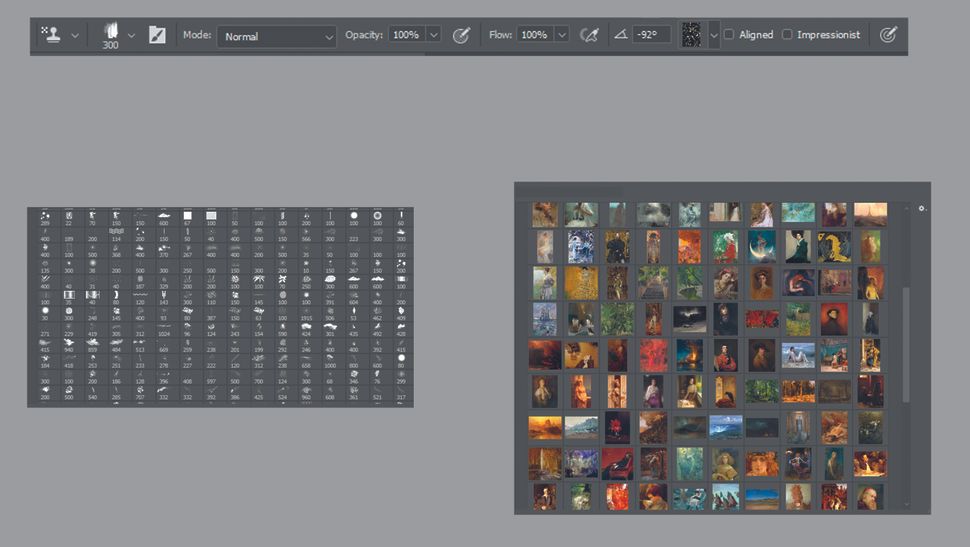The height and width of the screenshot is (547, 970).
Task: Enable airbrush-style build-up icon
Action: (x=589, y=35)
